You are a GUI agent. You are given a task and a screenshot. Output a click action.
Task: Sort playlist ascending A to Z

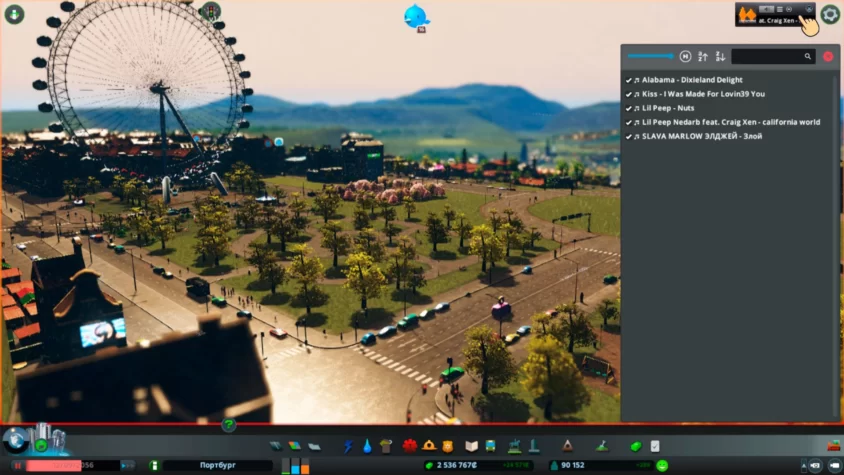(x=702, y=57)
